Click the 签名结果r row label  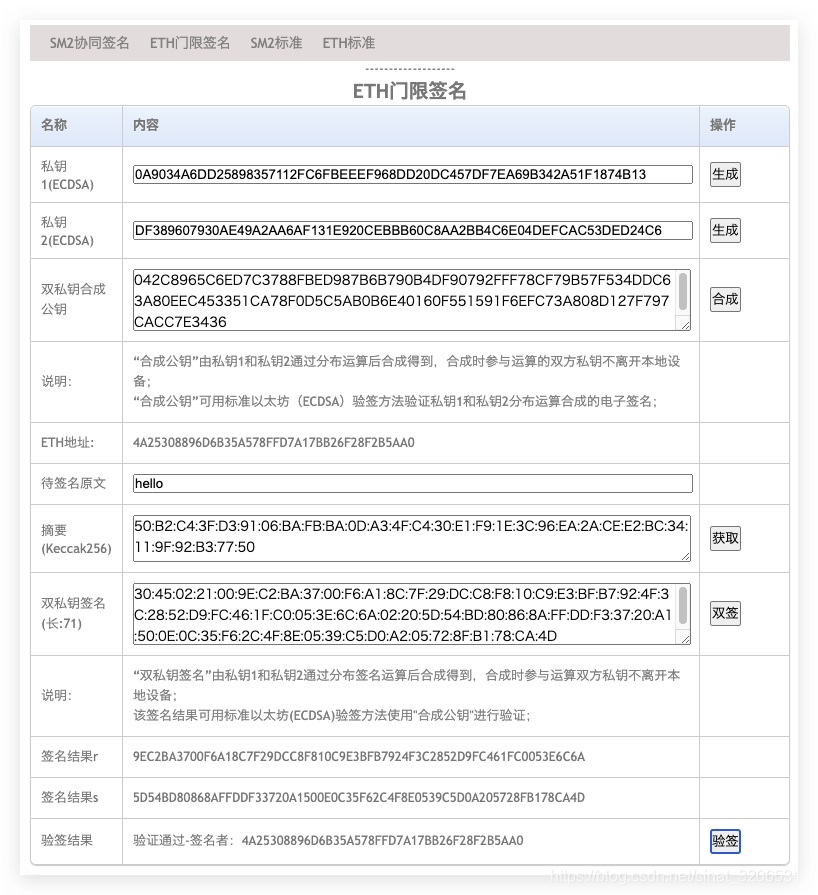[69, 757]
